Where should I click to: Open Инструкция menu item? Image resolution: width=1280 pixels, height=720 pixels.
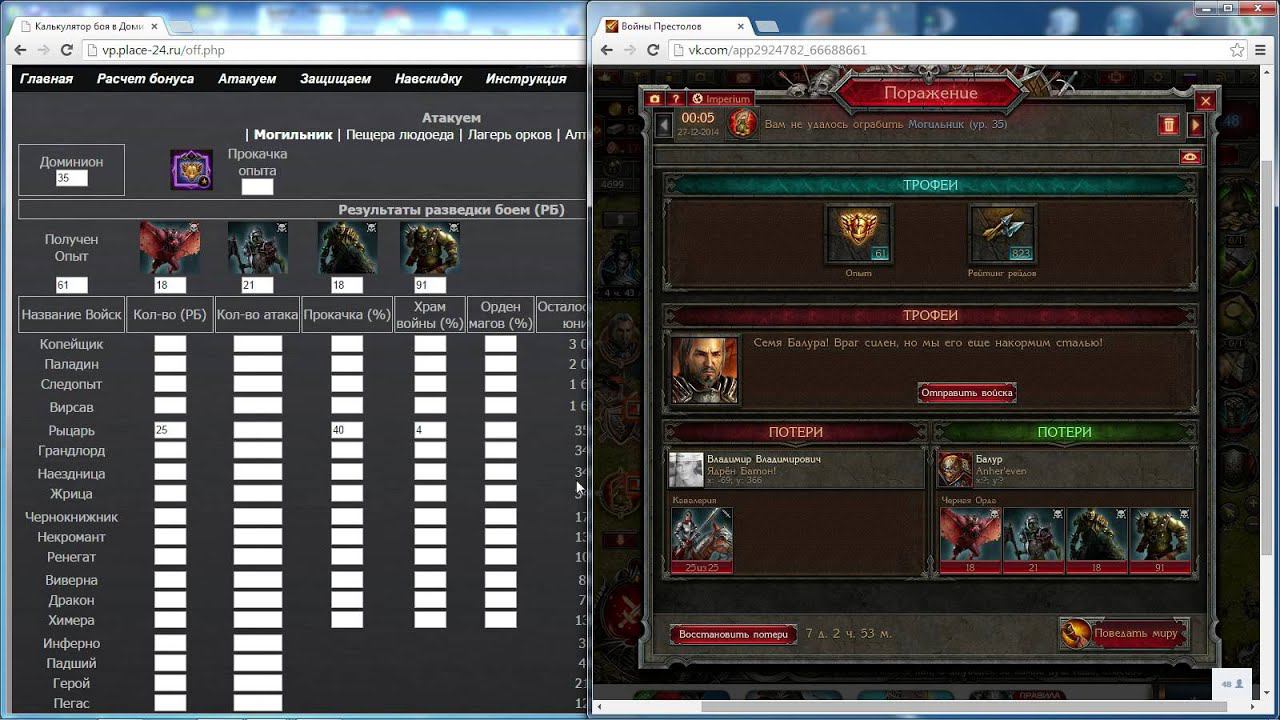pos(526,79)
